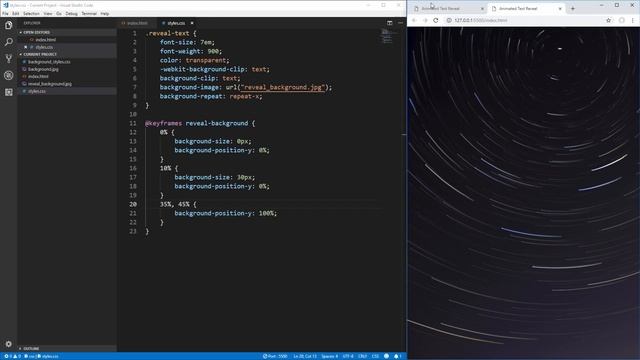Click the notifications bell in status bar
The height and width of the screenshot is (360, 640).
pyautogui.click(x=397, y=356)
